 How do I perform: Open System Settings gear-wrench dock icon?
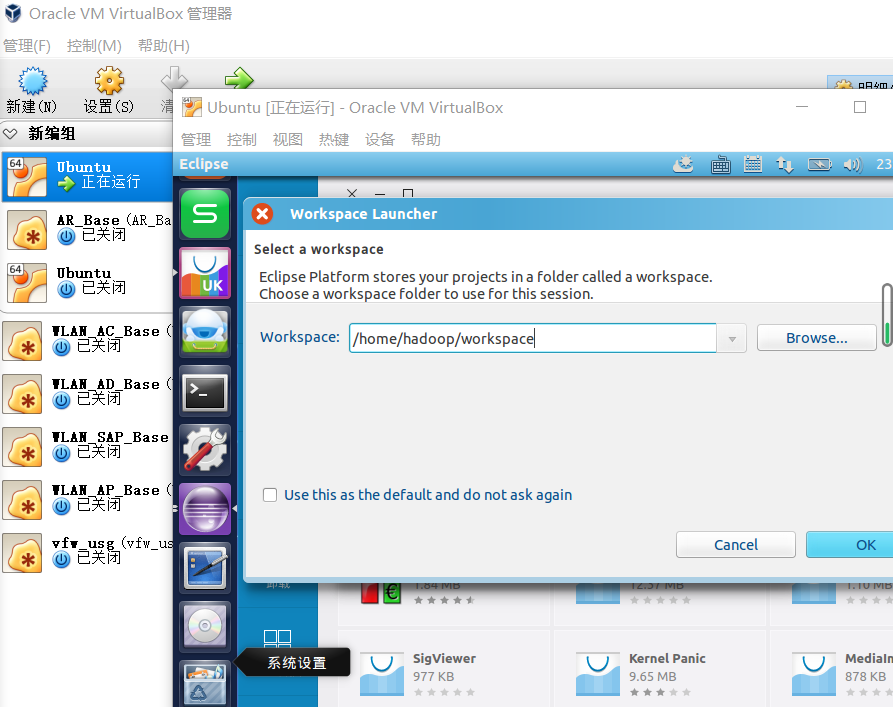click(x=205, y=449)
